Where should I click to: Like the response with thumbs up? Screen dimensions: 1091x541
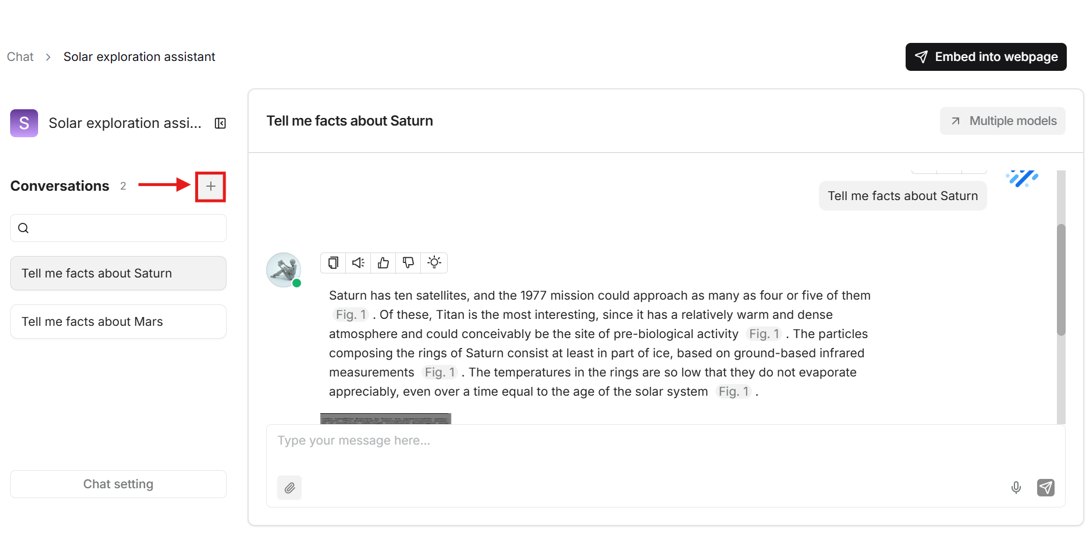(383, 263)
